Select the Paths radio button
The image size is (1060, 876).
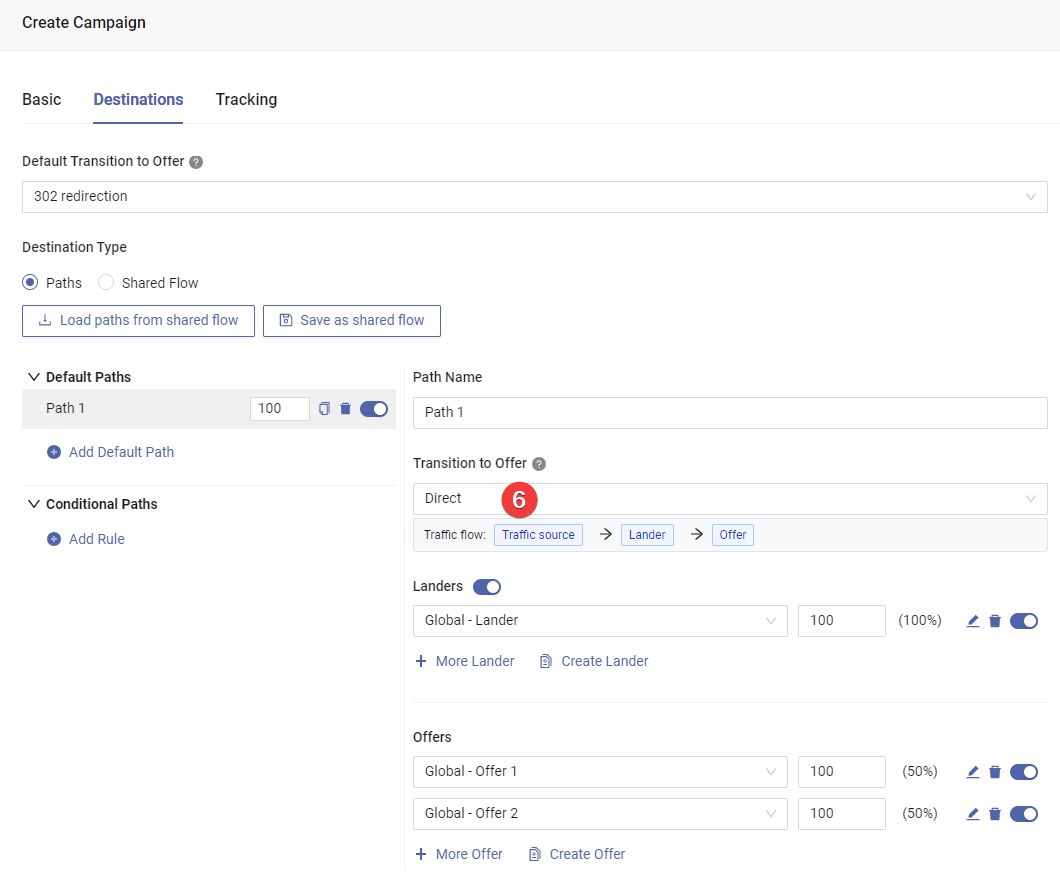coord(30,283)
